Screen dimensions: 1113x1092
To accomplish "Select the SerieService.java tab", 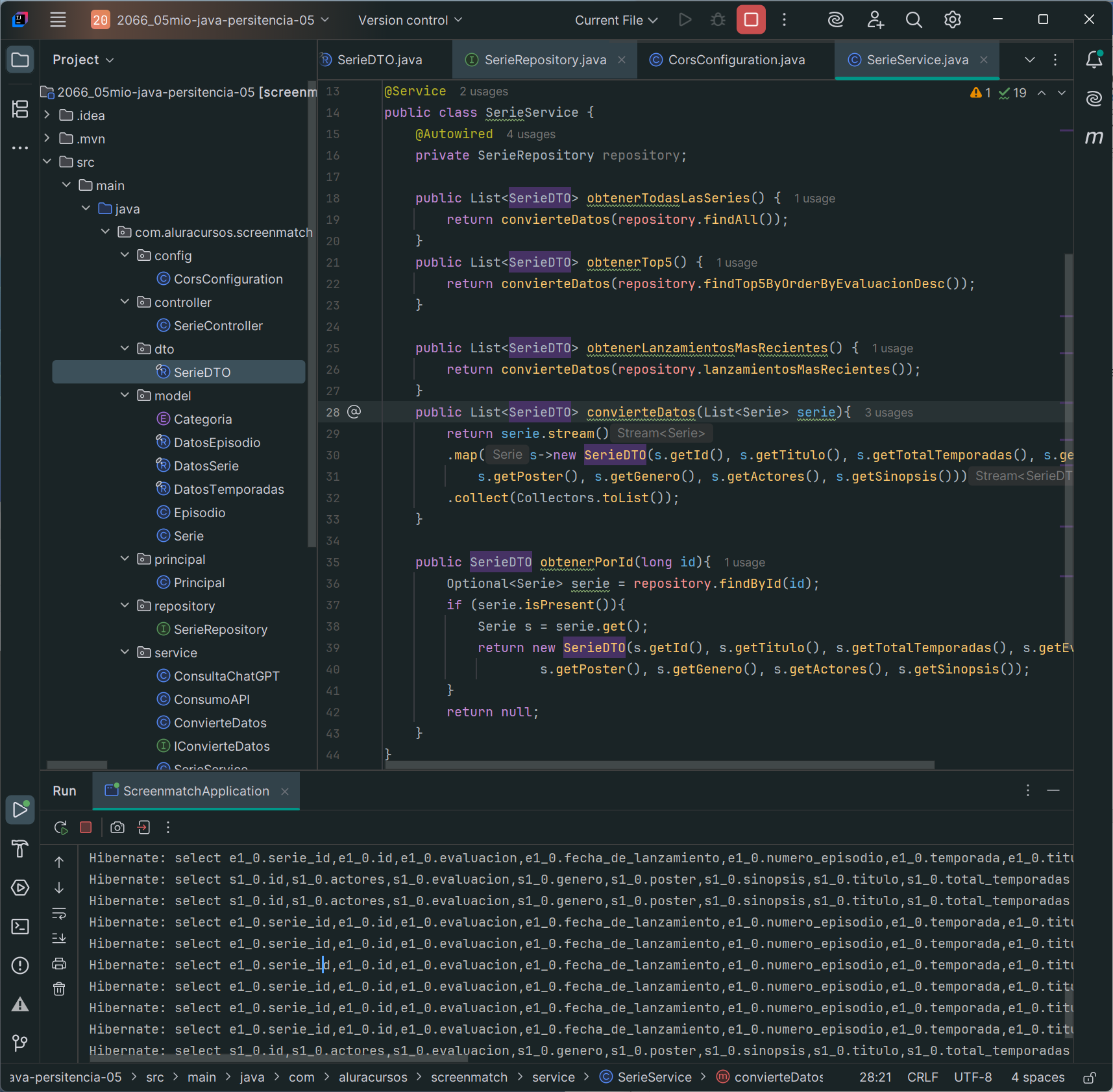I will 917,60.
